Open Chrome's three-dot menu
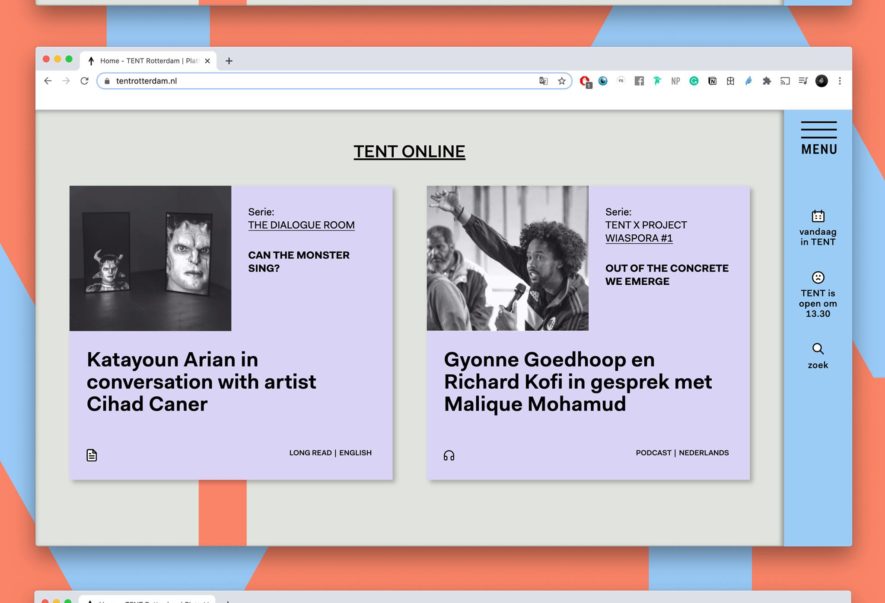Image resolution: width=885 pixels, height=603 pixels. (x=840, y=81)
